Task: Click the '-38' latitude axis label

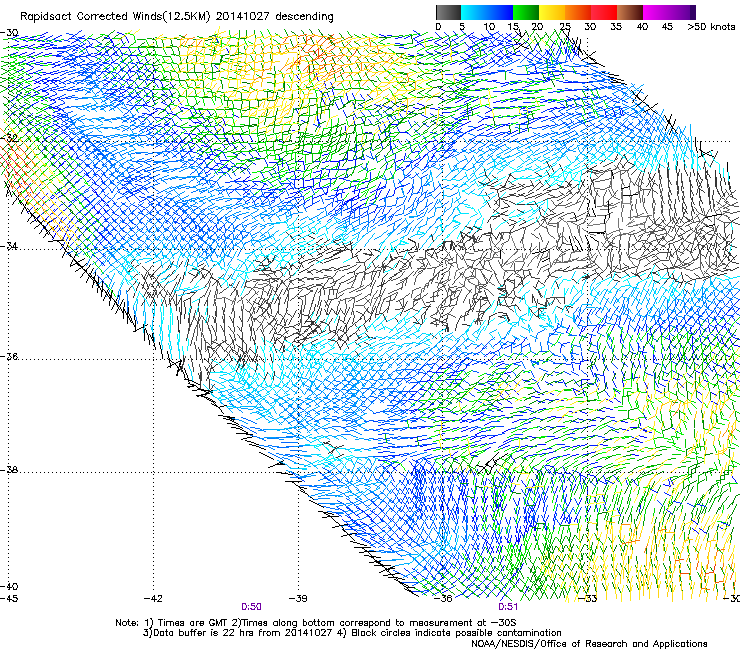Action: [9, 470]
